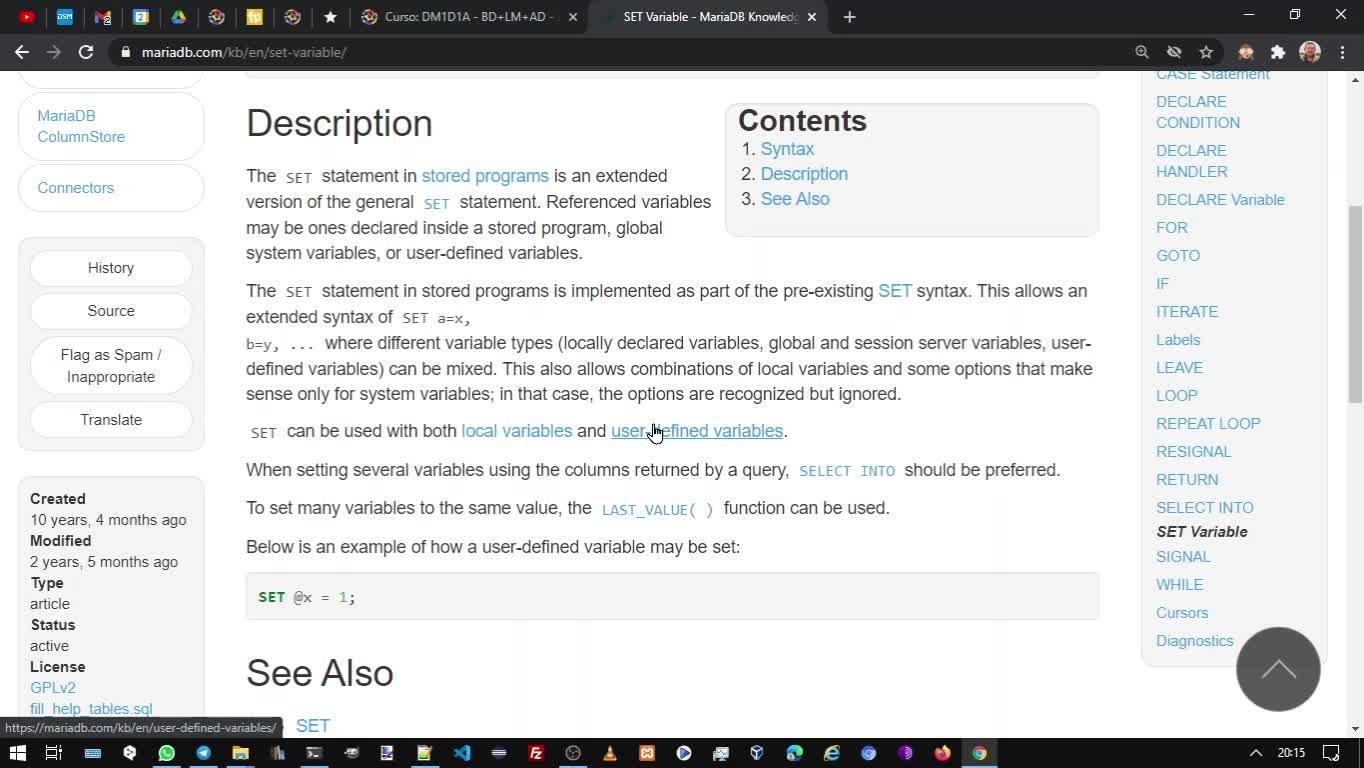Image resolution: width=1364 pixels, height=768 pixels.
Task: Open the YouTube pinned tab
Action: tap(27, 17)
